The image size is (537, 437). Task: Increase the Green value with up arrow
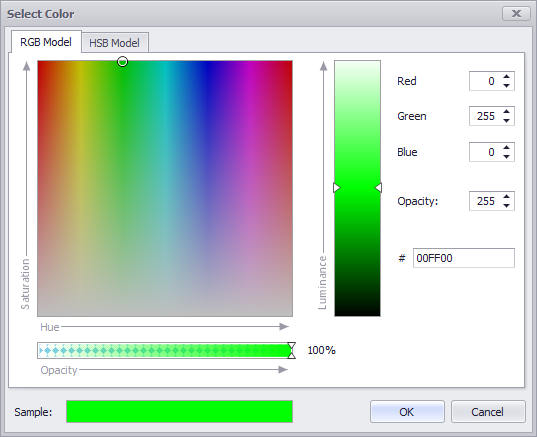click(x=507, y=111)
